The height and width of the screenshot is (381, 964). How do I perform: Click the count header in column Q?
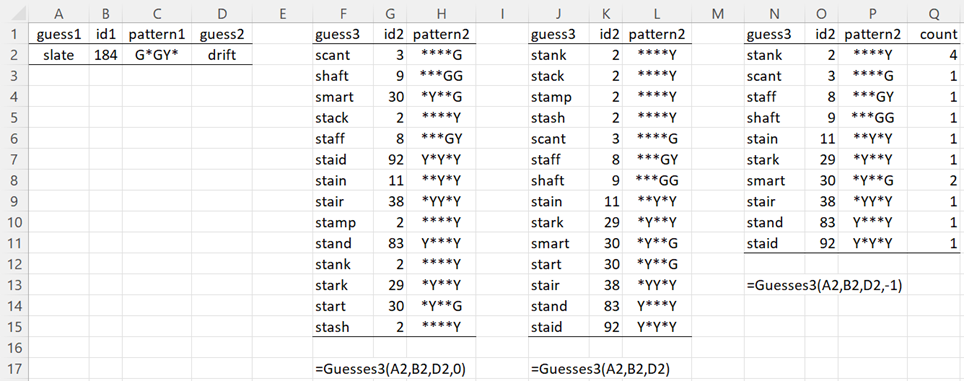(935, 34)
